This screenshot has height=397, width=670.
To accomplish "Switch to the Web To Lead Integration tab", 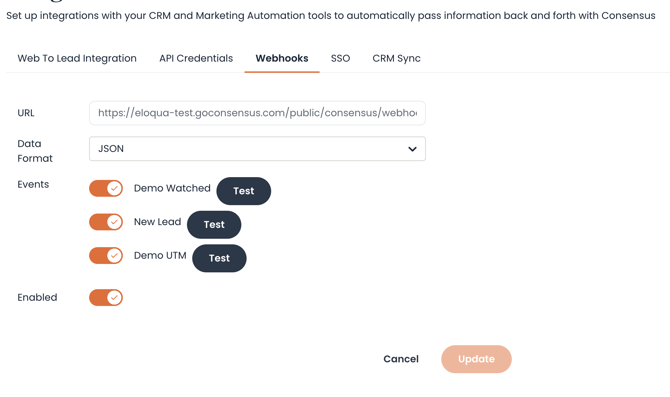I will [x=77, y=59].
